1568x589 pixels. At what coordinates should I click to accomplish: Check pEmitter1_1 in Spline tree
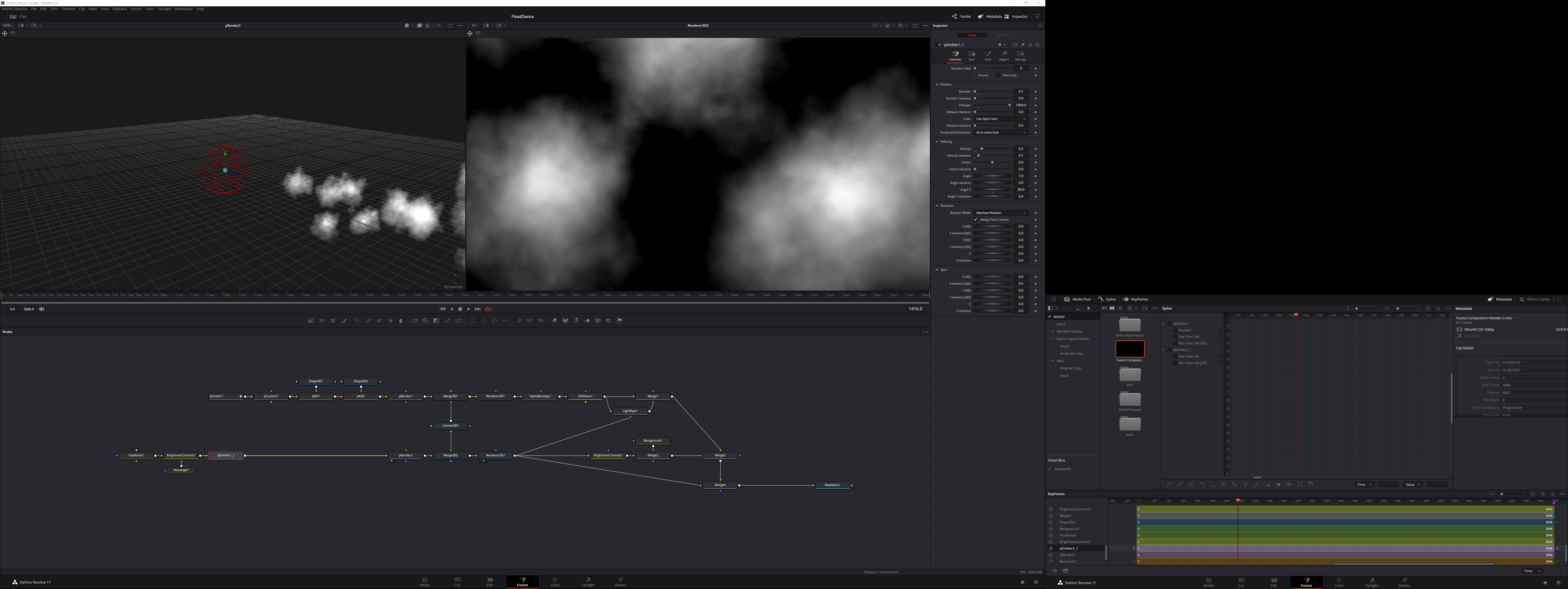click(x=1170, y=350)
